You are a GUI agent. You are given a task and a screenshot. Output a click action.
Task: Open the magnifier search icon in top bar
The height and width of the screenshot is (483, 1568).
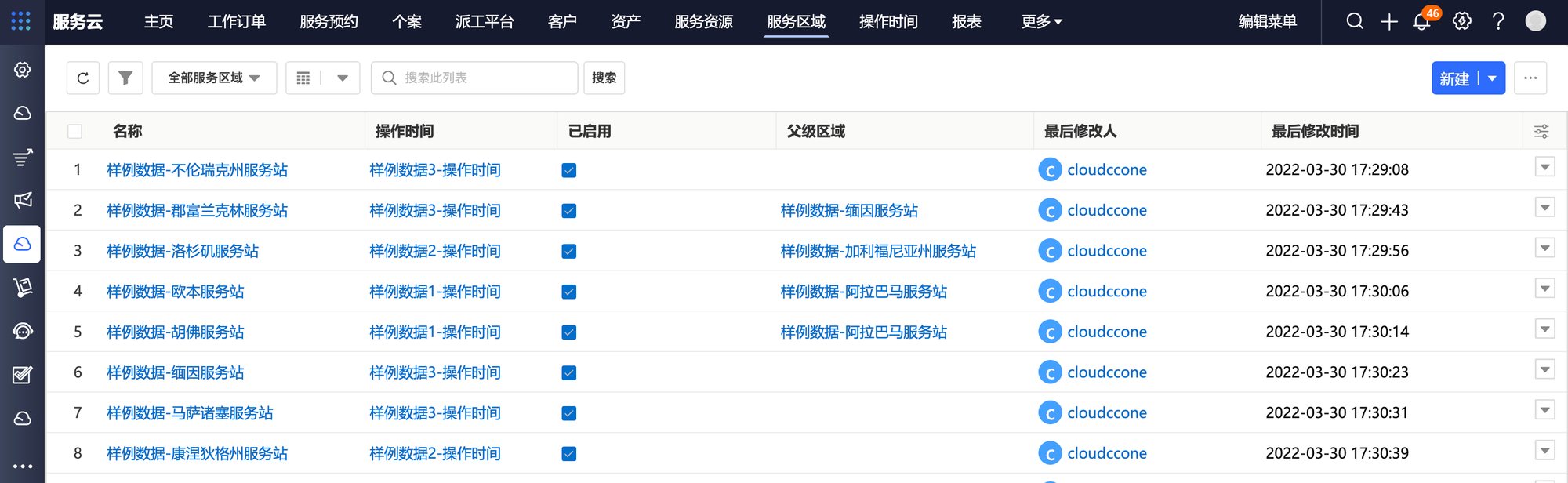pyautogui.click(x=1355, y=21)
